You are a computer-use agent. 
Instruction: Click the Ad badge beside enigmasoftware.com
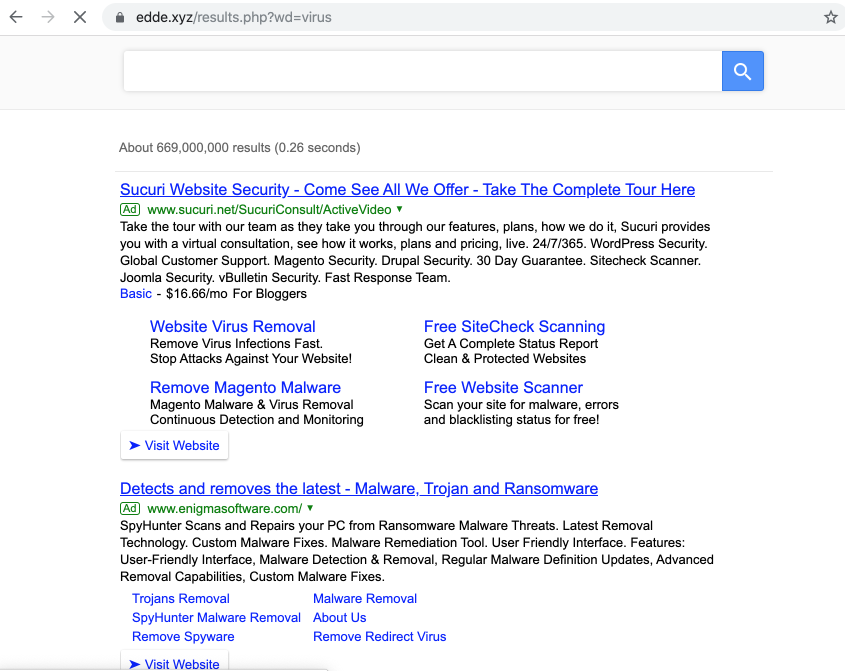pyautogui.click(x=130, y=508)
